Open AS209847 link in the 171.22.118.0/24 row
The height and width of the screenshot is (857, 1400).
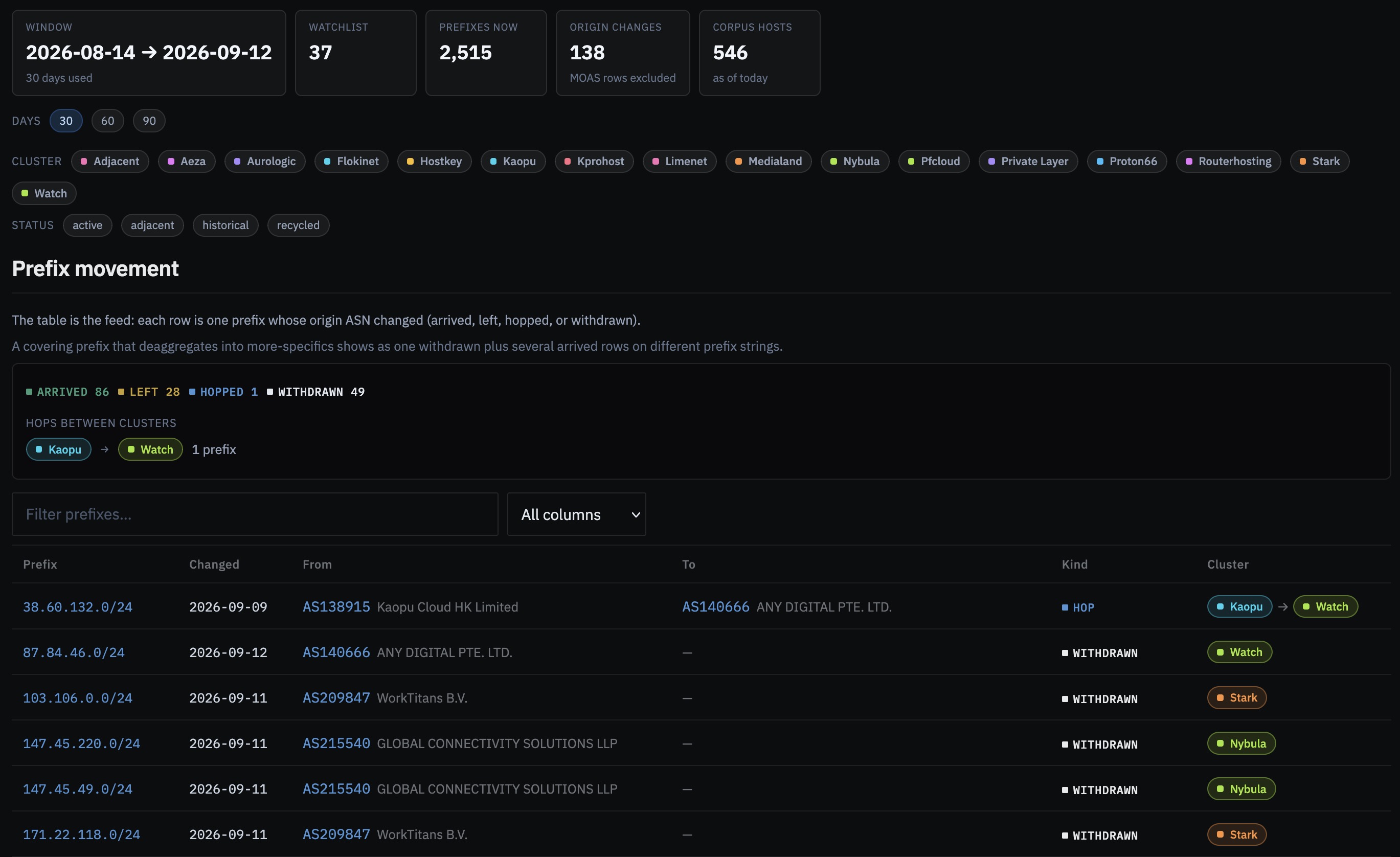[x=336, y=835]
